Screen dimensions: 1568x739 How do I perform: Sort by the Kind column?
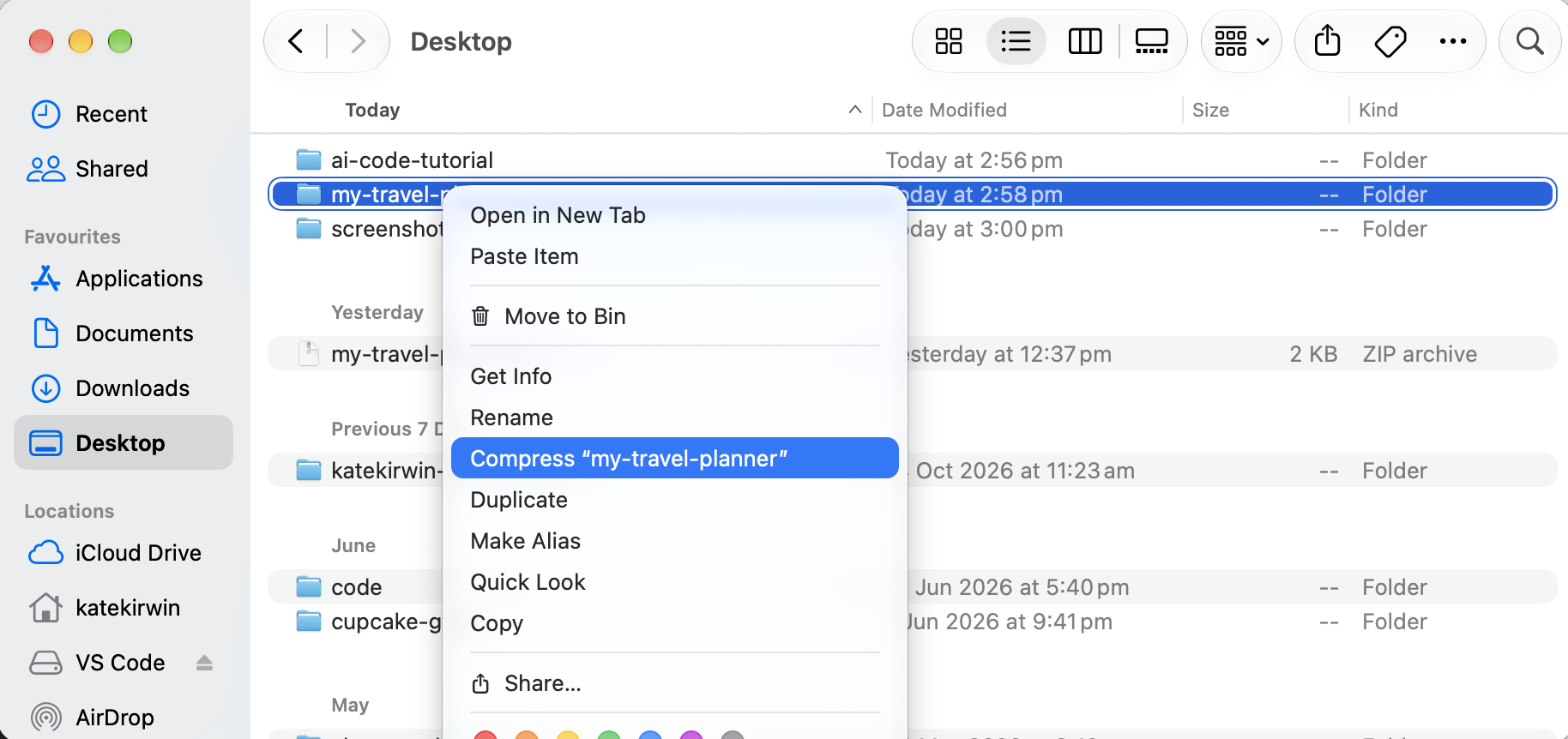coord(1378,110)
